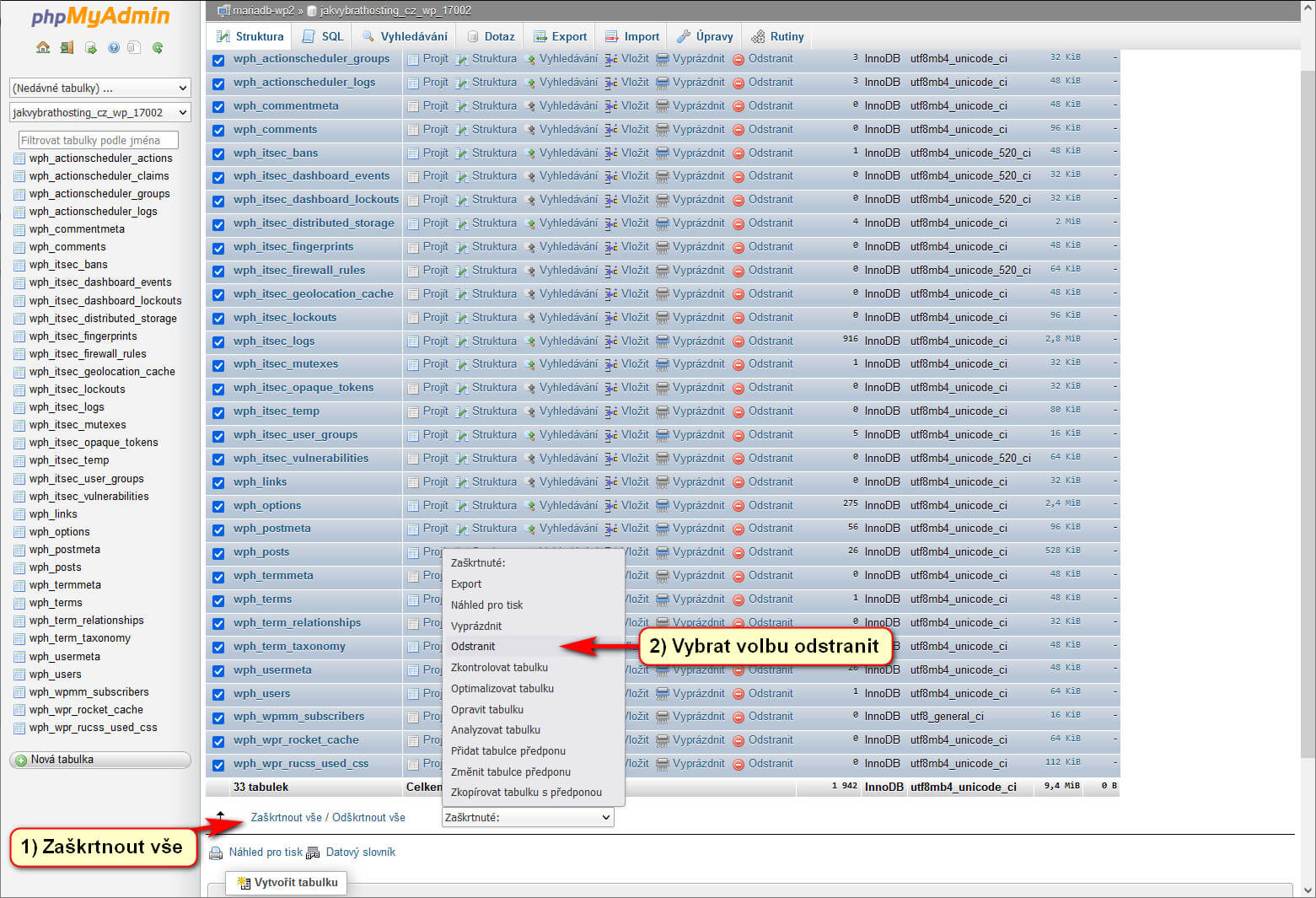Choose Odstranit from the Zaškrtnuté menu
The height and width of the screenshot is (898, 1316).
473,647
